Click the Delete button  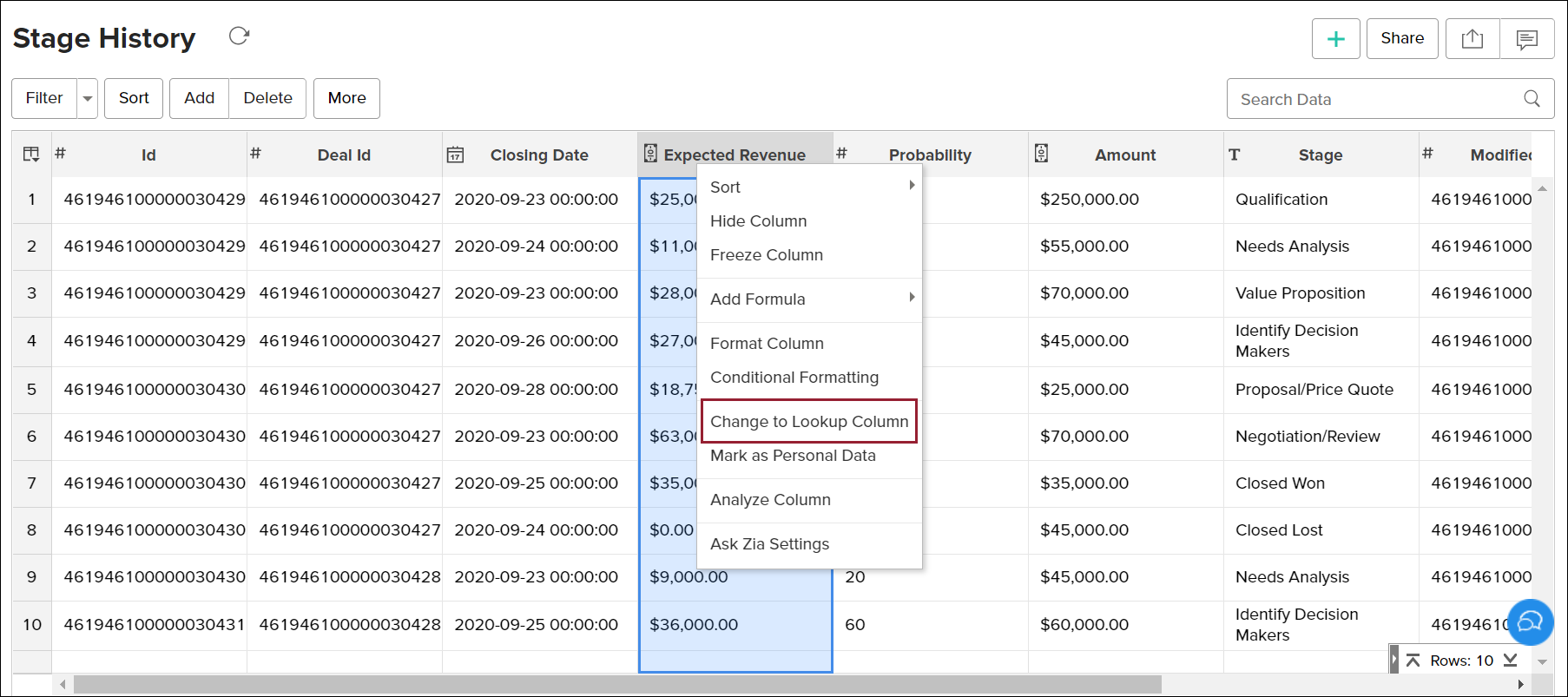(x=267, y=98)
